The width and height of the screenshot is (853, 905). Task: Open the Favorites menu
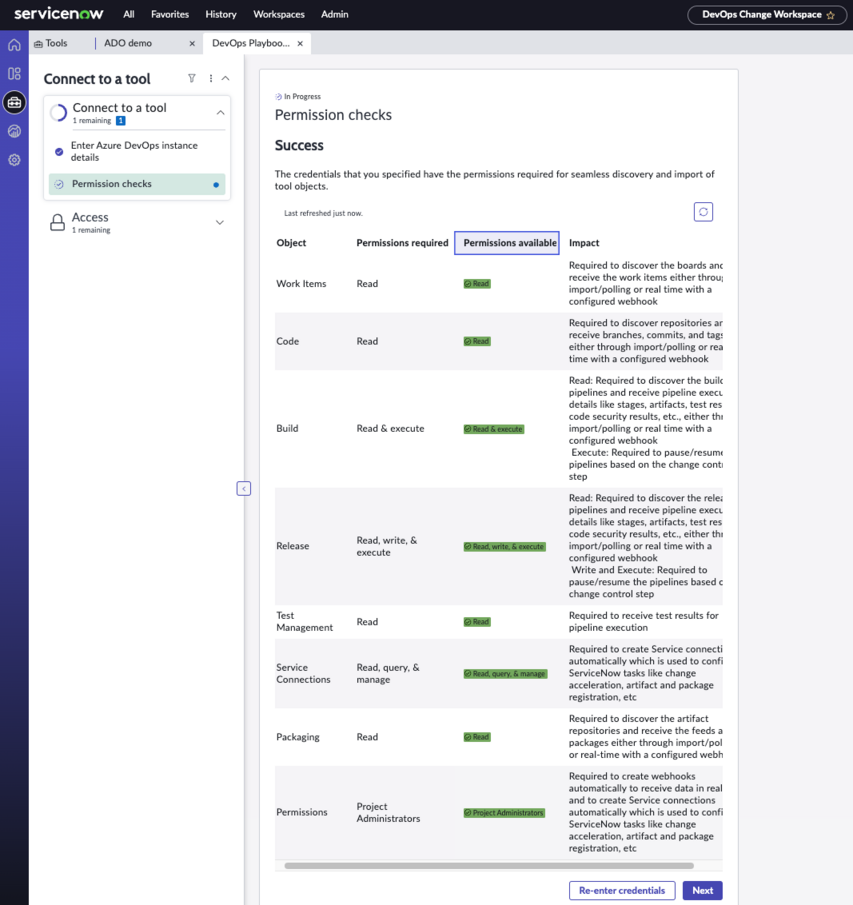click(x=170, y=14)
